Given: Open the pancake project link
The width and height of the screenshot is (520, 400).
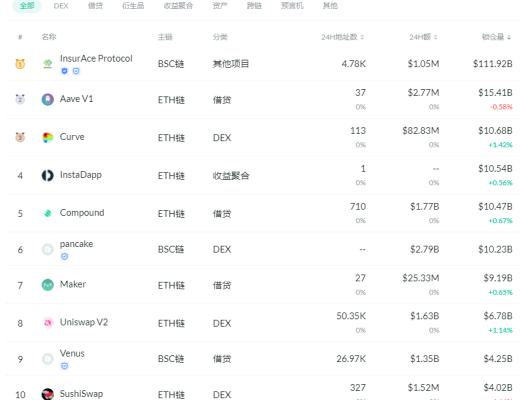Looking at the screenshot, I should (x=76, y=244).
